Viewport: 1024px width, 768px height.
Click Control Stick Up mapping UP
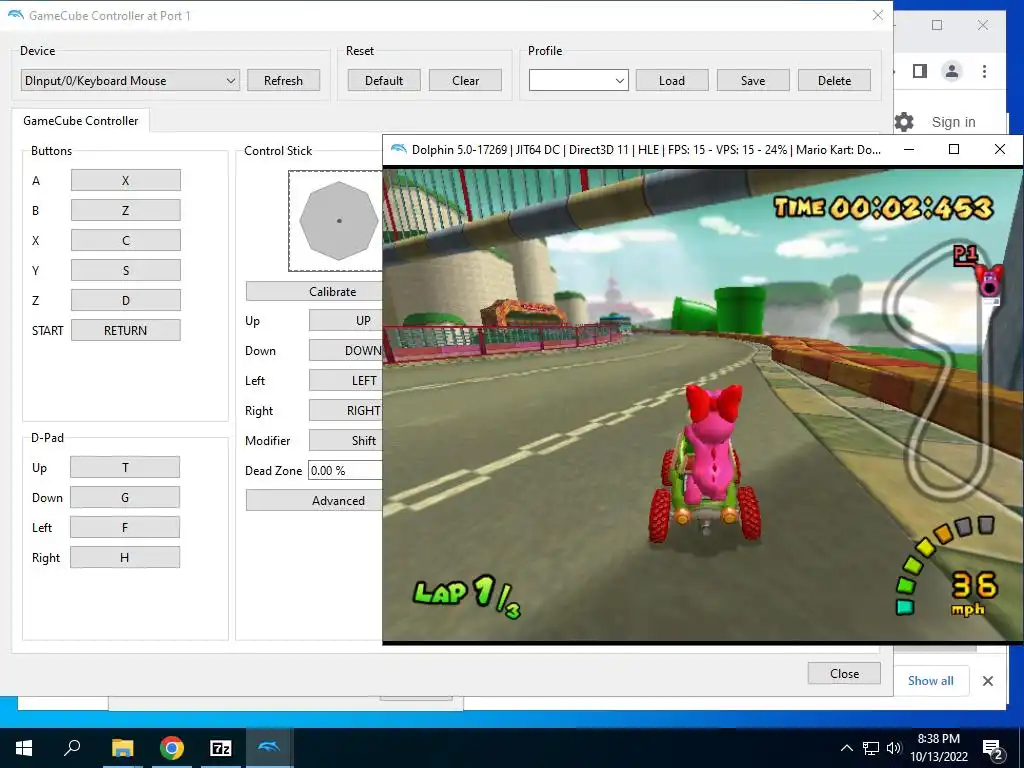tap(345, 321)
